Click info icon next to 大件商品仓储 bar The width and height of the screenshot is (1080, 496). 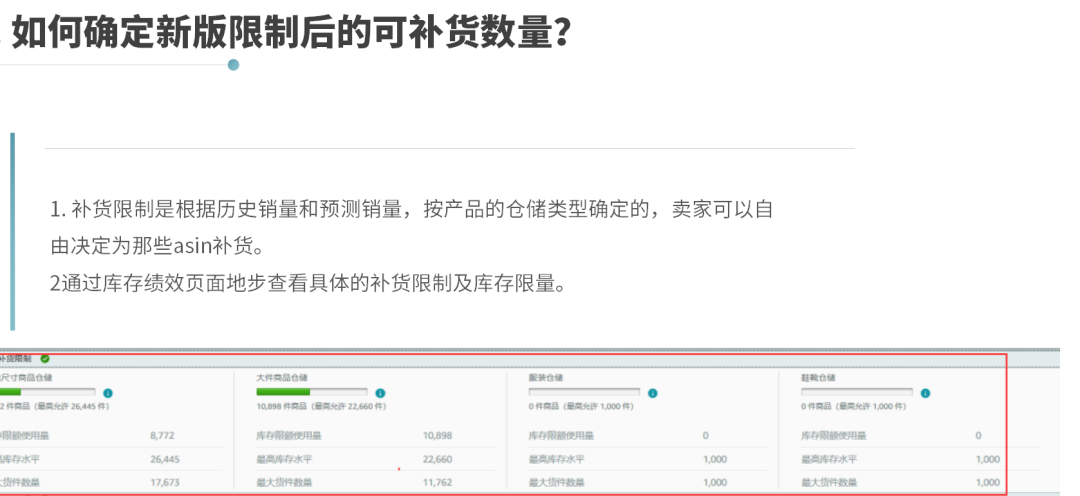point(380,393)
